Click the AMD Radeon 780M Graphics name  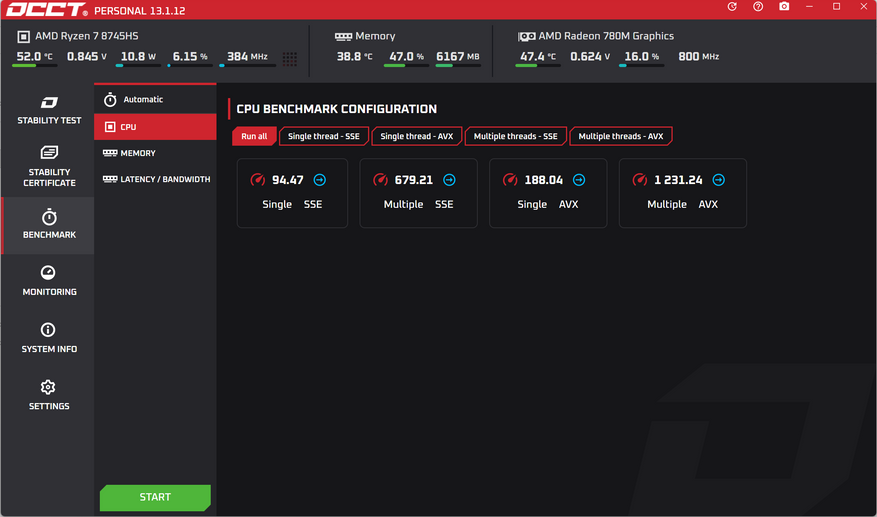pos(606,36)
